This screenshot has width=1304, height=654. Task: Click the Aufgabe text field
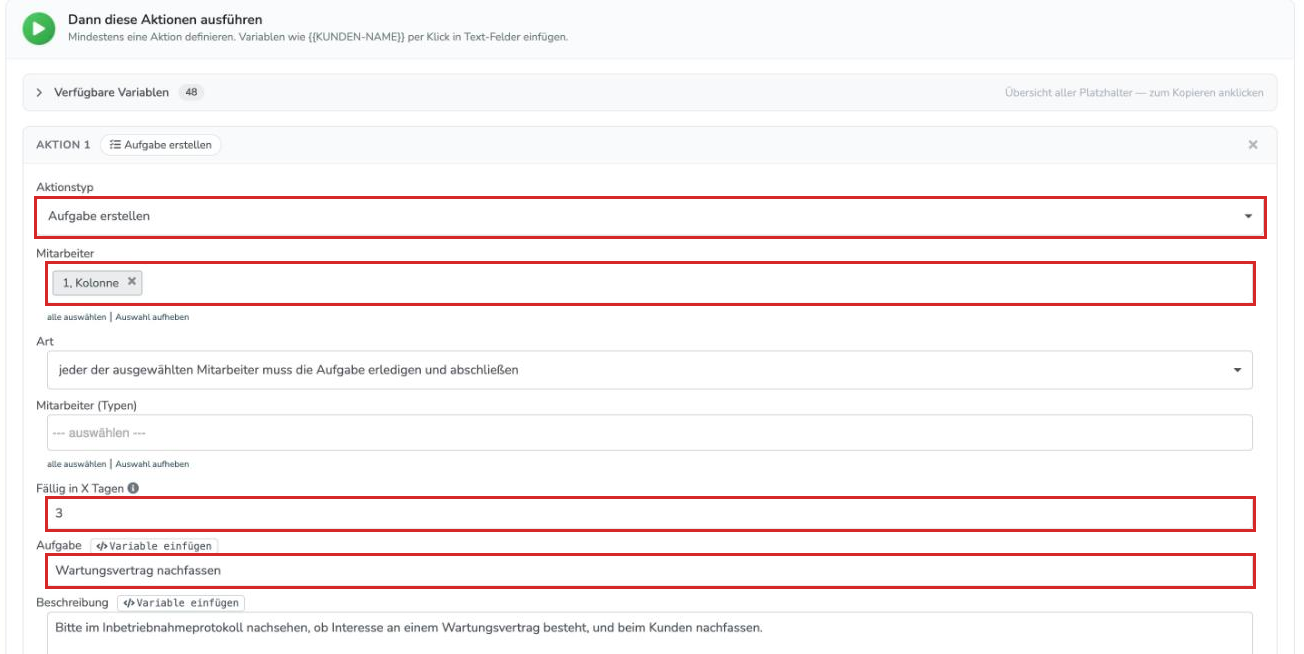650,570
